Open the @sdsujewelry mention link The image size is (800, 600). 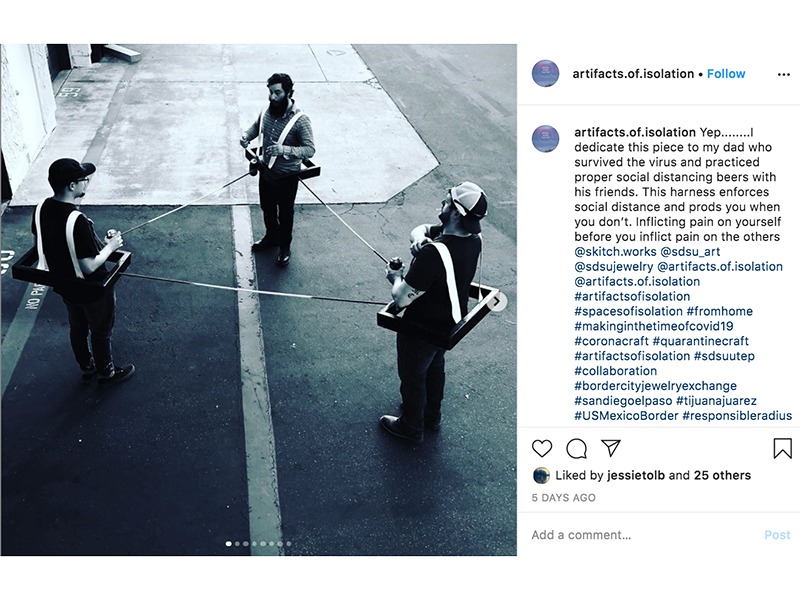point(614,266)
